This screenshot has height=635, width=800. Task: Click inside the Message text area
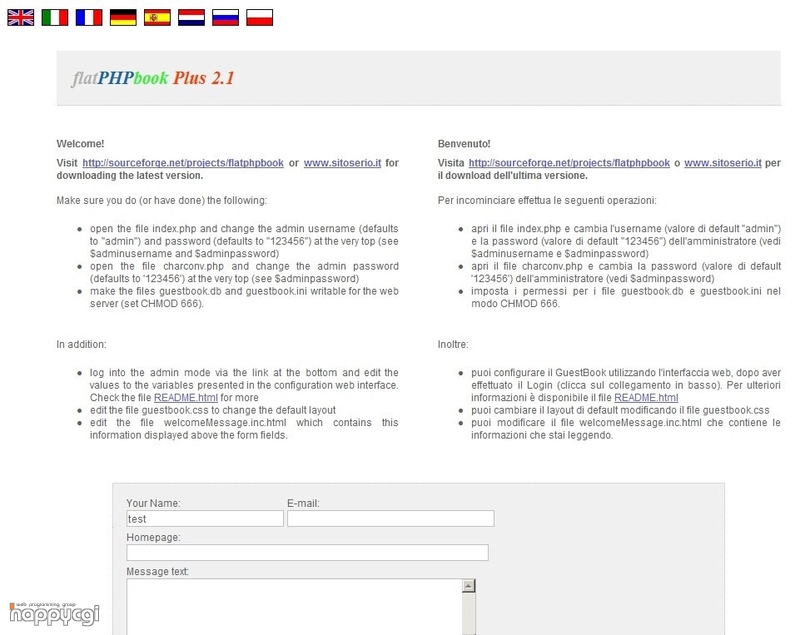(294, 607)
